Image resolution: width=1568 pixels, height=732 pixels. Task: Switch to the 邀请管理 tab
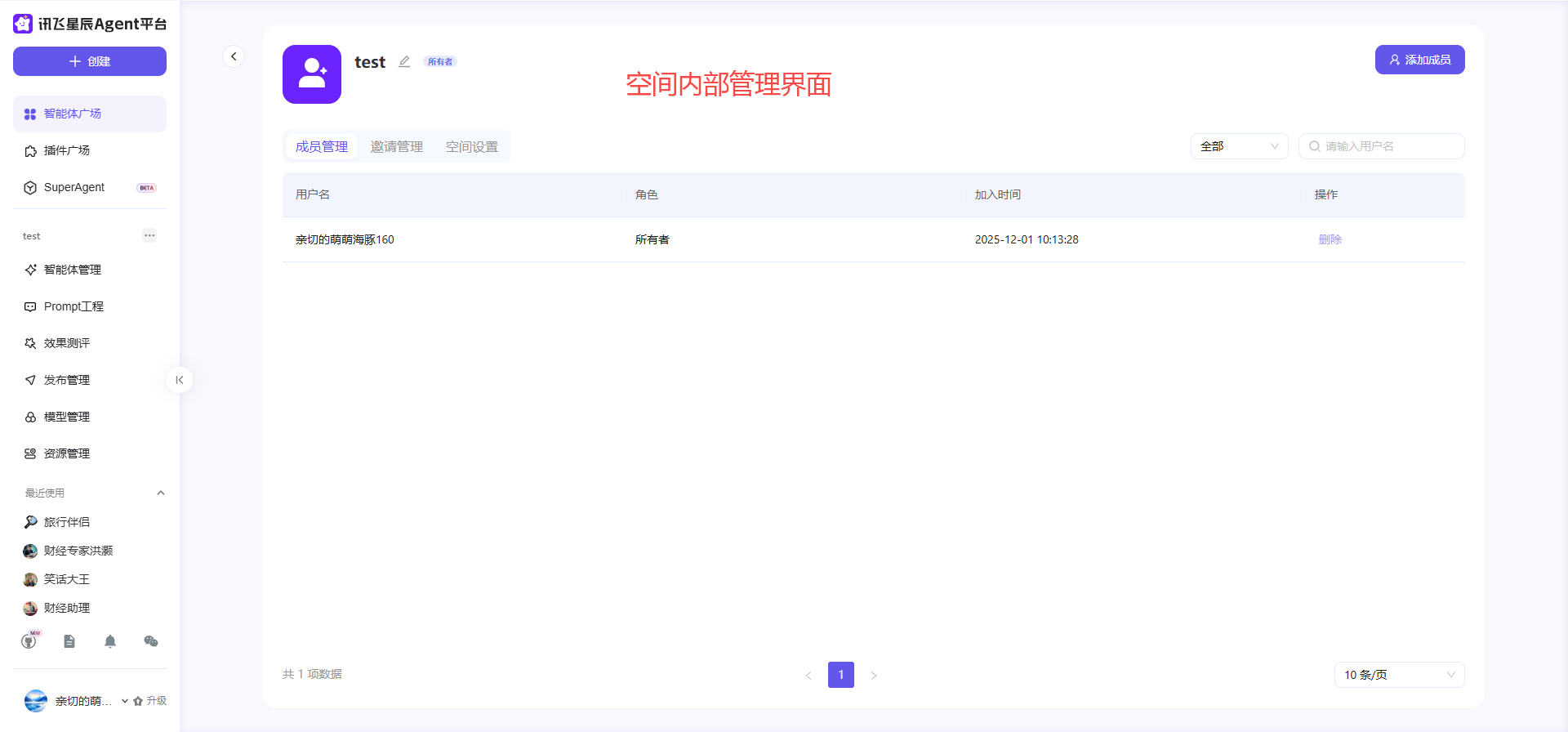(397, 147)
